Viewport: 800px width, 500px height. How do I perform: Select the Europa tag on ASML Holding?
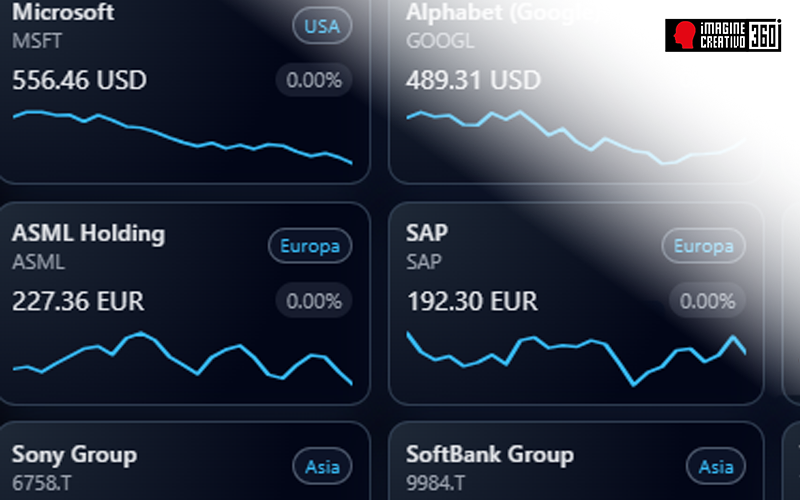point(310,246)
